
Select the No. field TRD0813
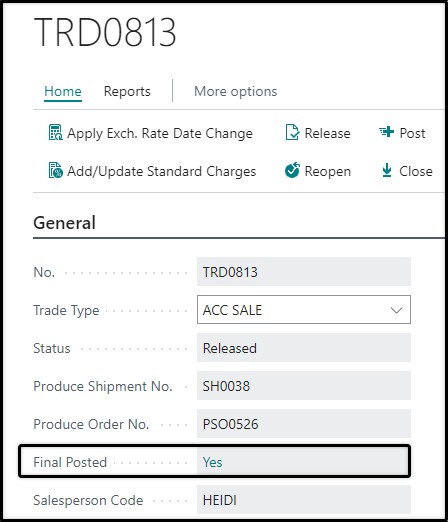304,272
